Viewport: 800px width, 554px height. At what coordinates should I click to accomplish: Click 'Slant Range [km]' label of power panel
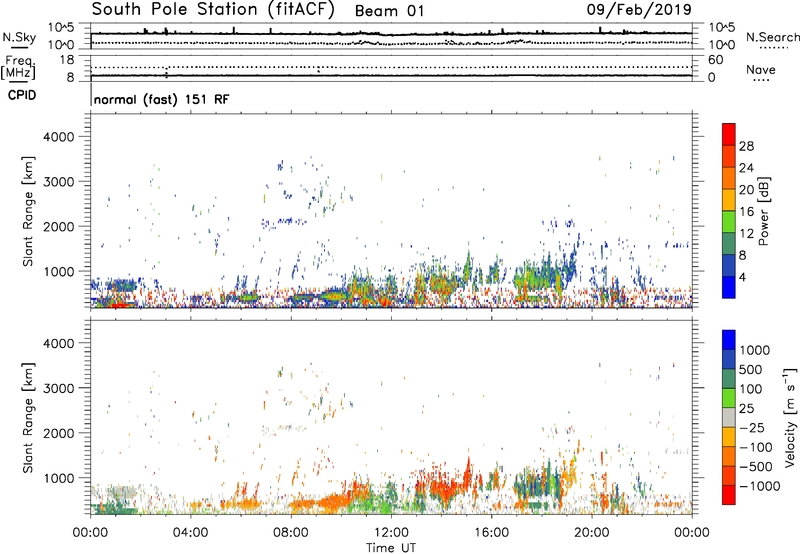click(x=28, y=211)
